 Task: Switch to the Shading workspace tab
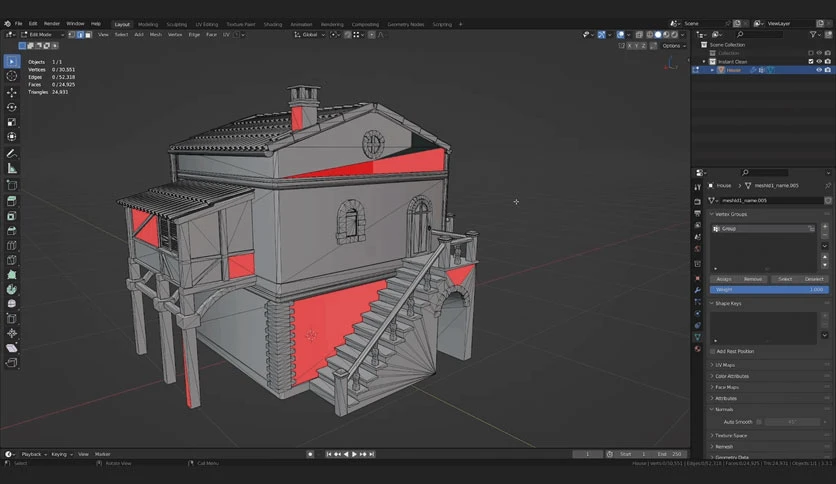tap(272, 25)
